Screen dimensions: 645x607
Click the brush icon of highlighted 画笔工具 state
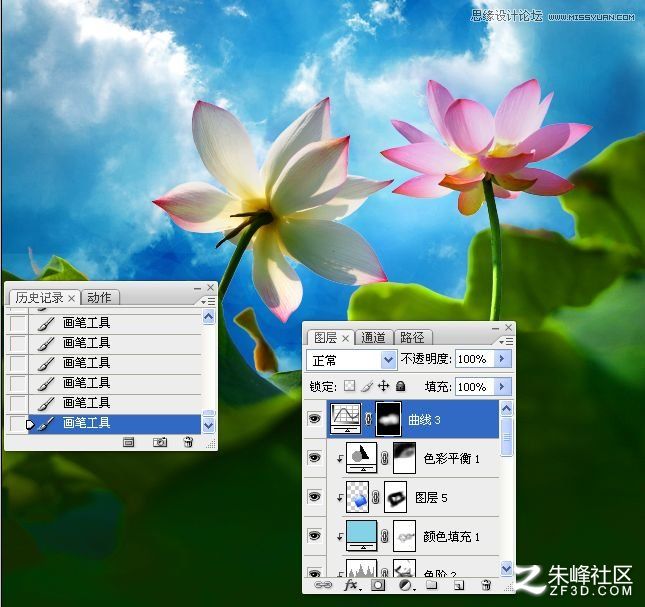point(46,424)
